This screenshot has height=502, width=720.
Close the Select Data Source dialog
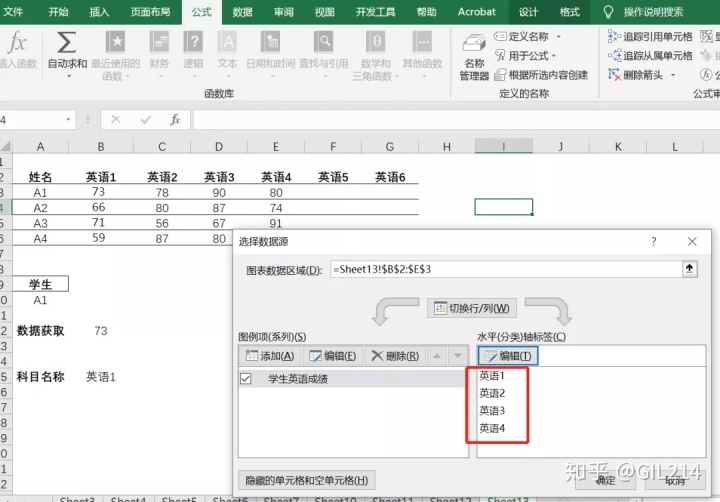[692, 242]
